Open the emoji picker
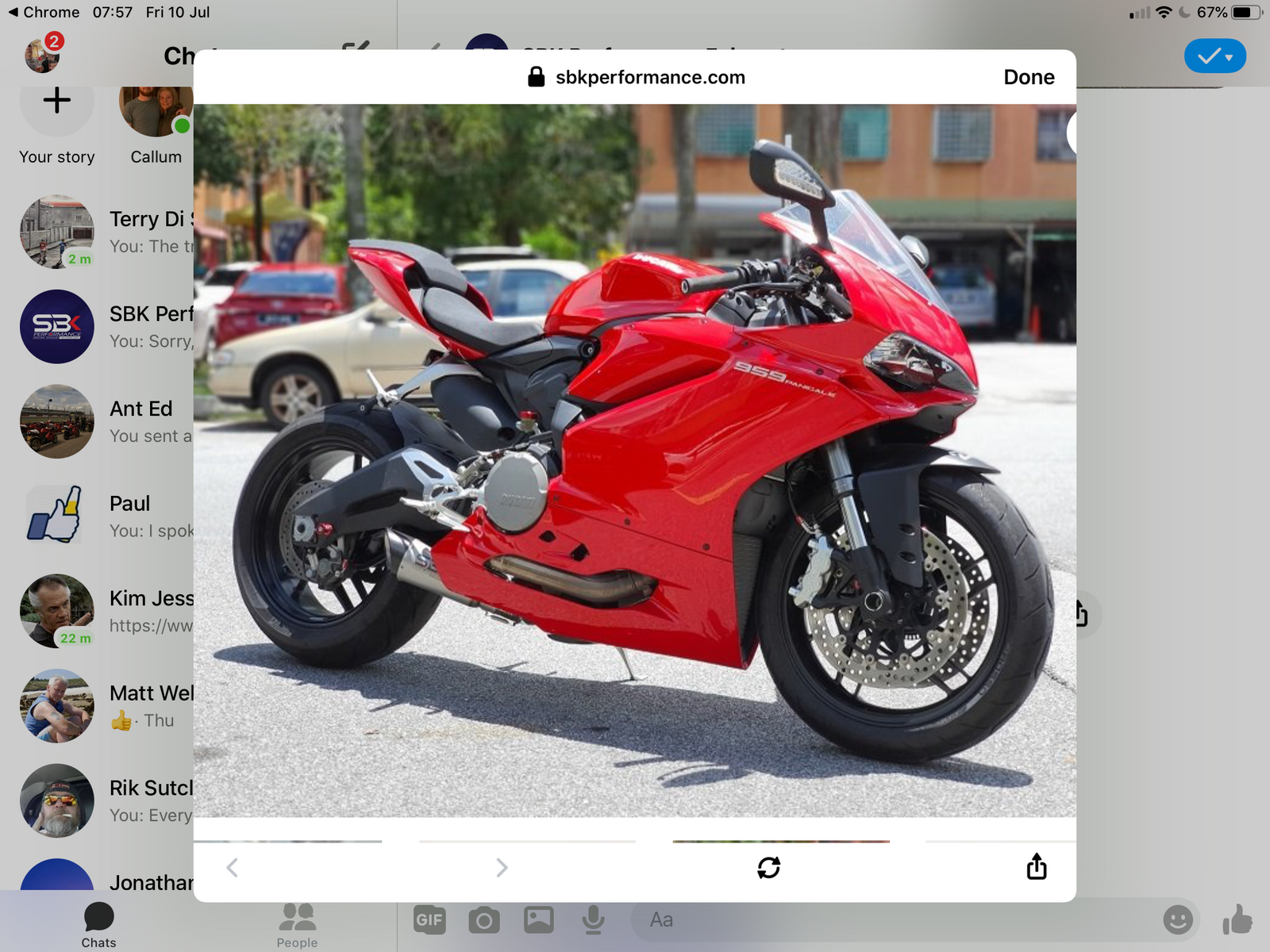 [1178, 920]
